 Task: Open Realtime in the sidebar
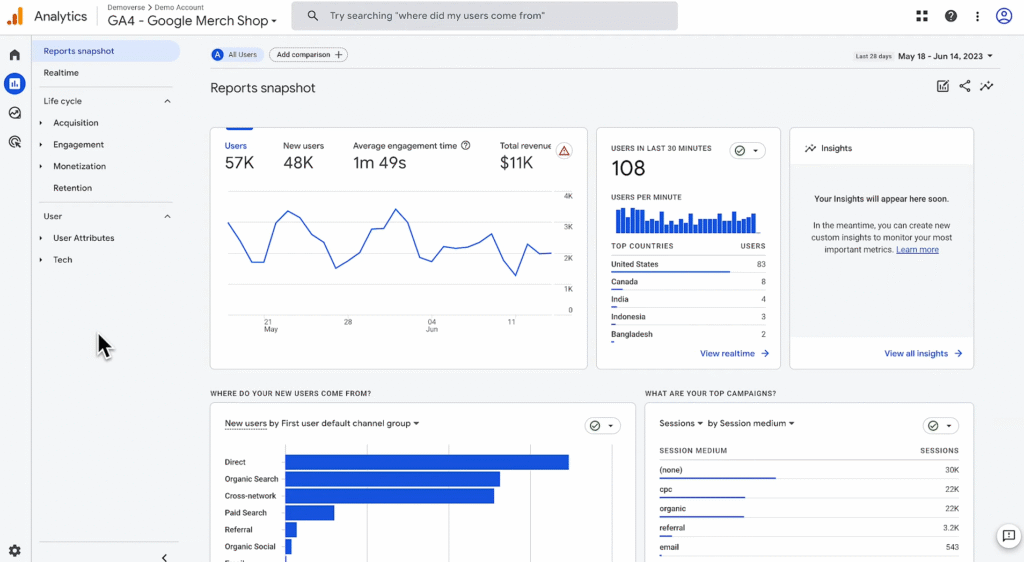(61, 72)
